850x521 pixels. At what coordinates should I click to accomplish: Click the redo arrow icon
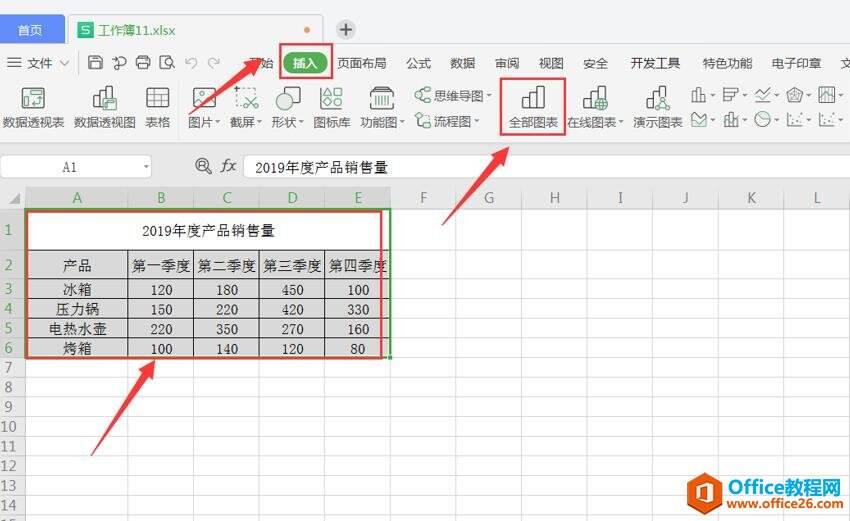click(x=214, y=63)
